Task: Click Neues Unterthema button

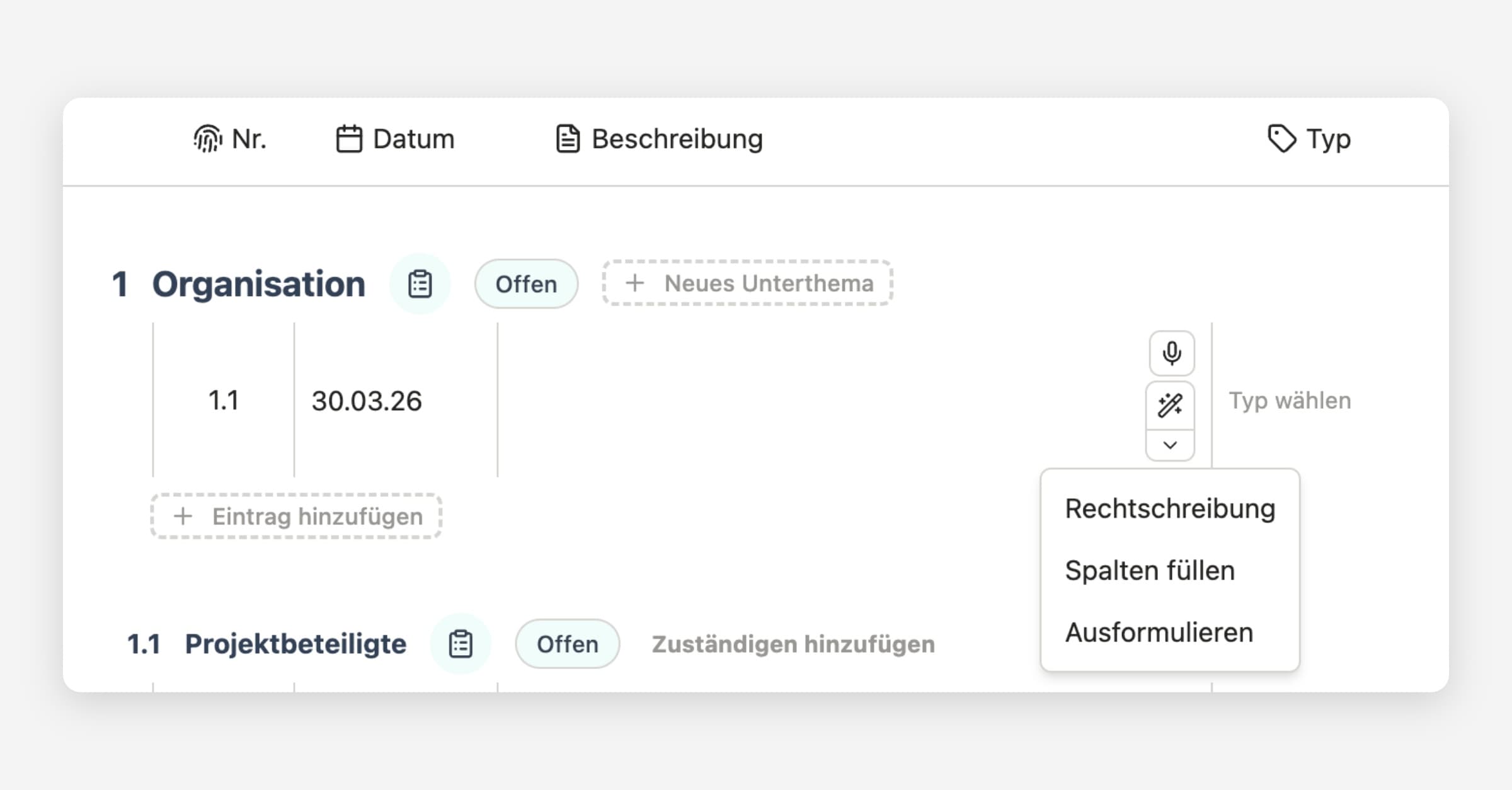Action: coord(747,283)
